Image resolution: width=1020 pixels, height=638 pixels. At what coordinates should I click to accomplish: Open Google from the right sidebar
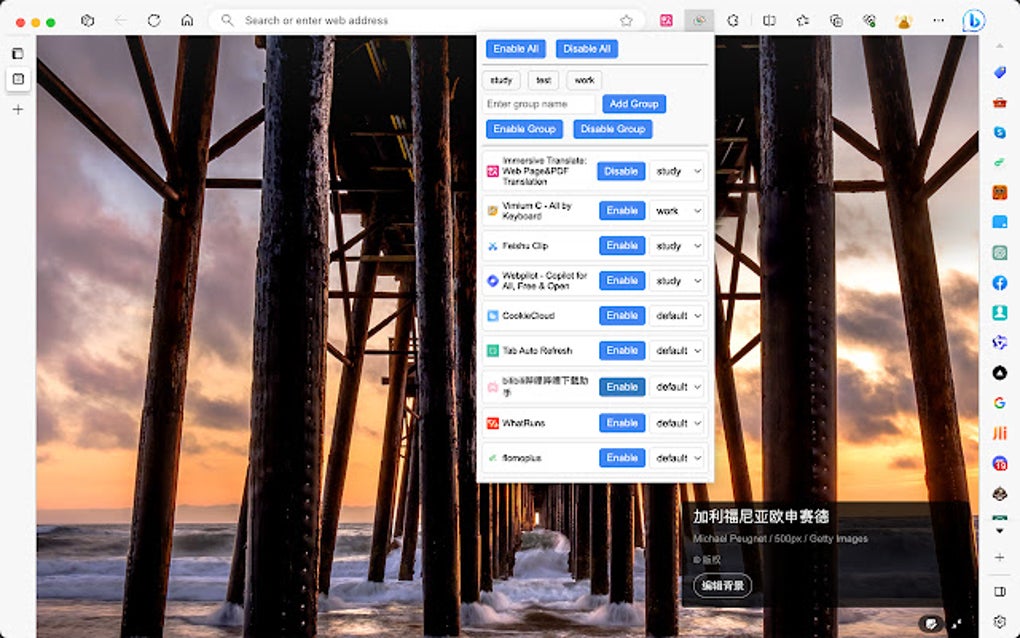1000,401
